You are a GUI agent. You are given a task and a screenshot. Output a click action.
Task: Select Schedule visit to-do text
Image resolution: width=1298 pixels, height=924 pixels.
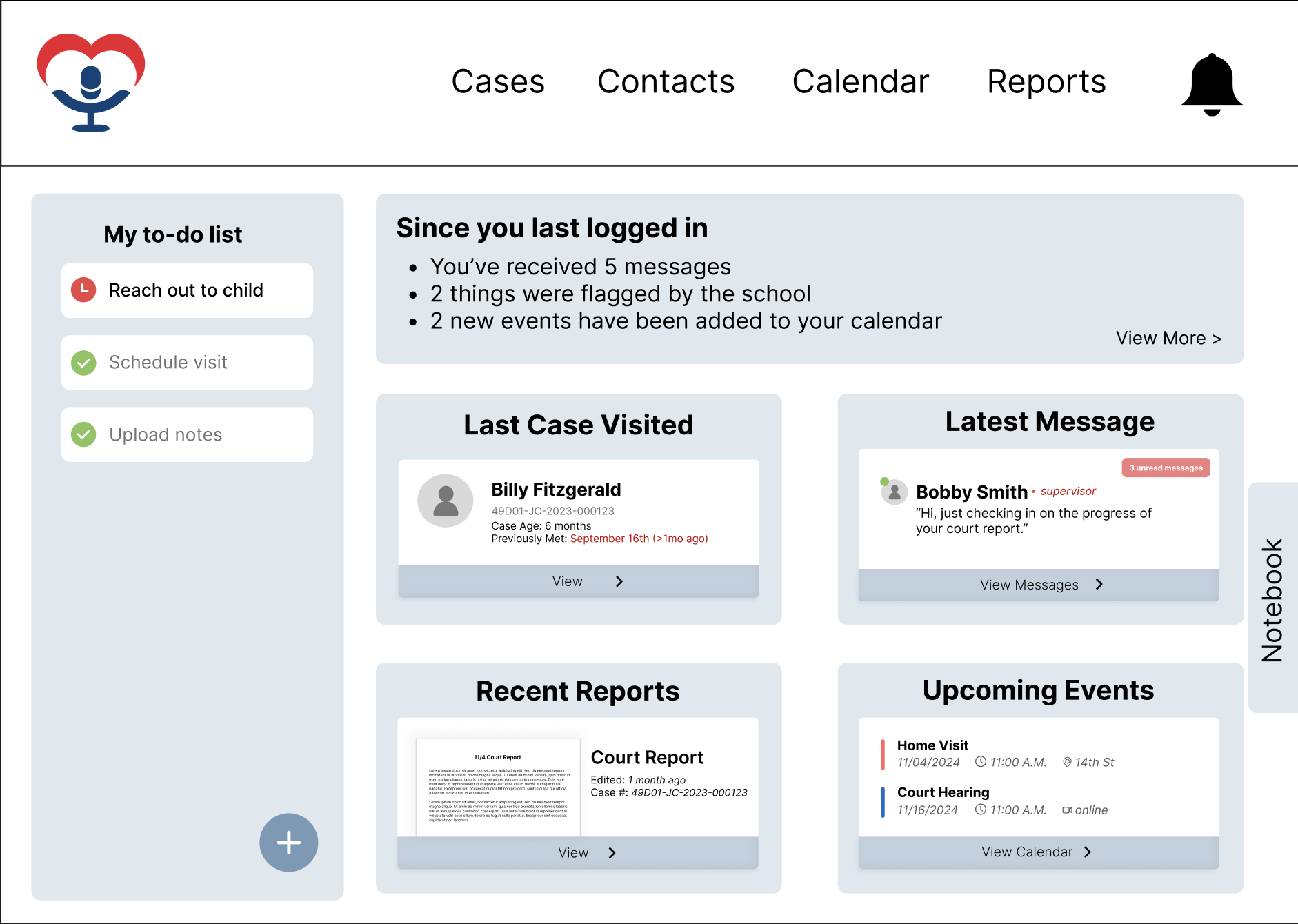click(x=168, y=362)
